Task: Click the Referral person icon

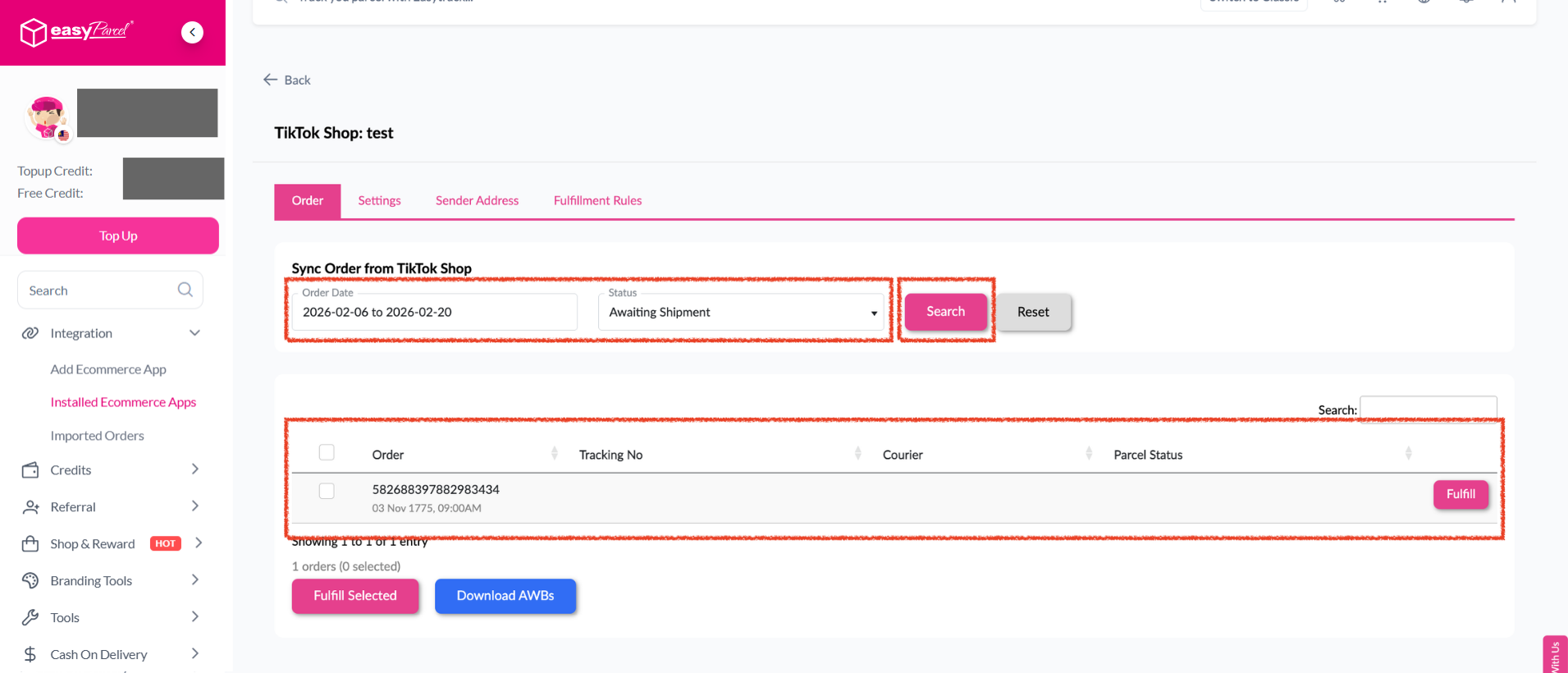Action: point(30,507)
